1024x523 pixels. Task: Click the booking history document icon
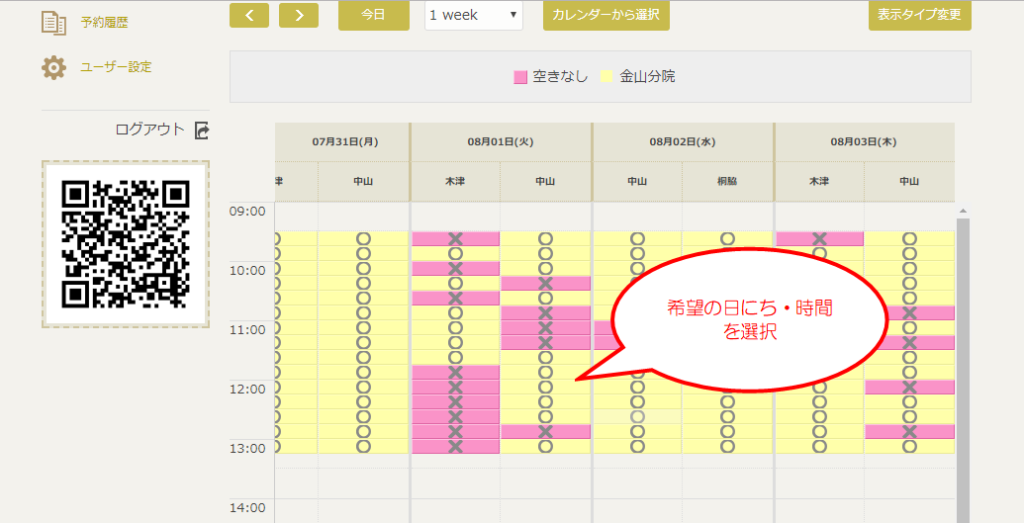(x=53, y=22)
